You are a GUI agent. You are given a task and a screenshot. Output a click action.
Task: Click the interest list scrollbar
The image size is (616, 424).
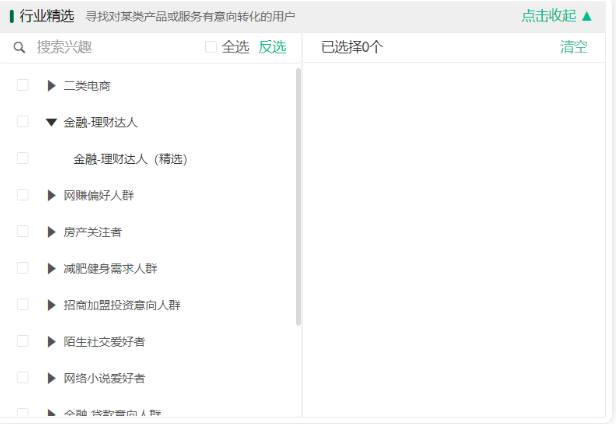tap(299, 196)
